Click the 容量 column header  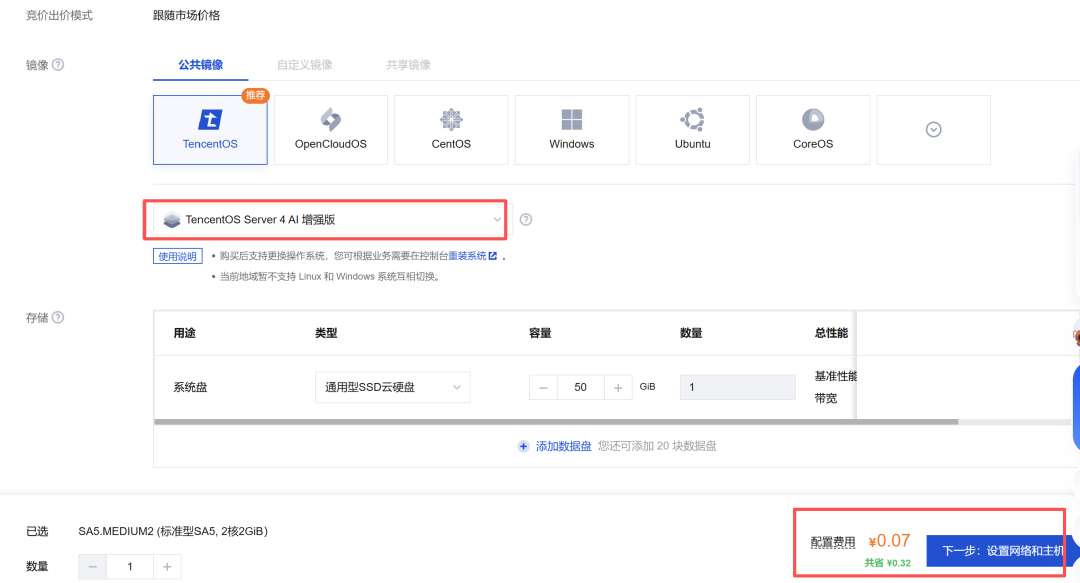540,333
